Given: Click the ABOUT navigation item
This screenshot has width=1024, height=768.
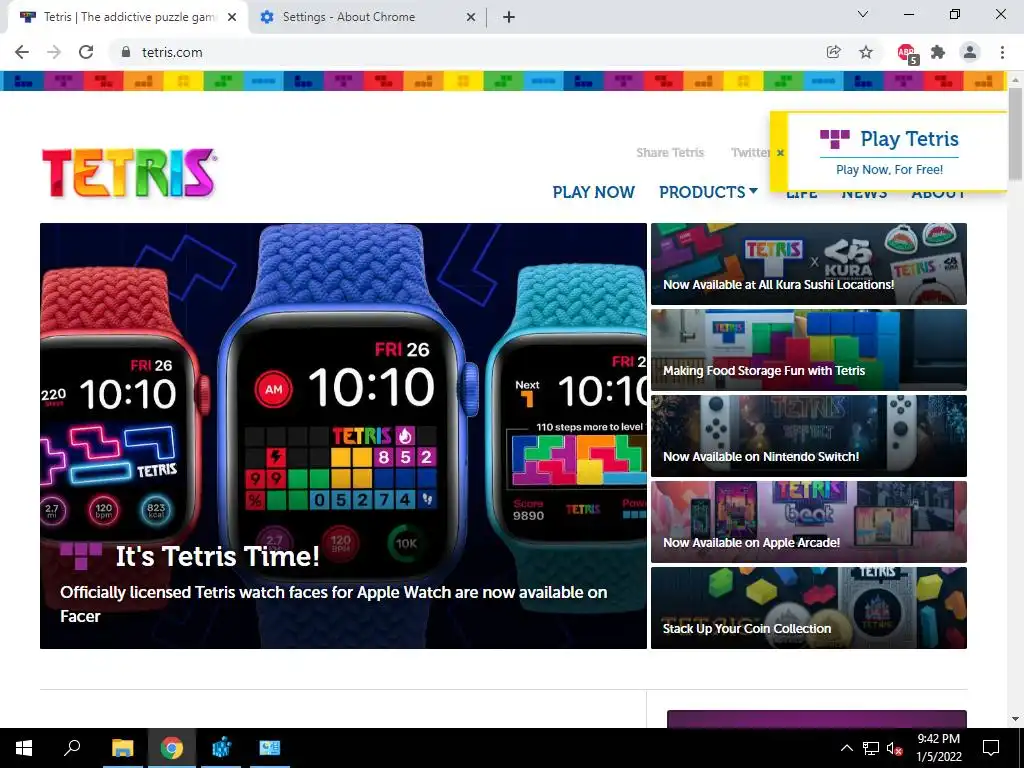Looking at the screenshot, I should coord(938,194).
